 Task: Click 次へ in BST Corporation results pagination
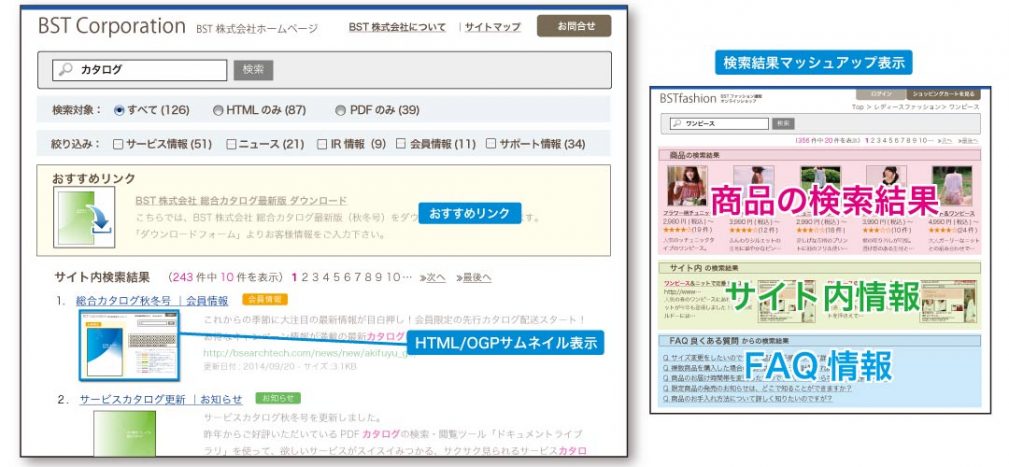436,278
